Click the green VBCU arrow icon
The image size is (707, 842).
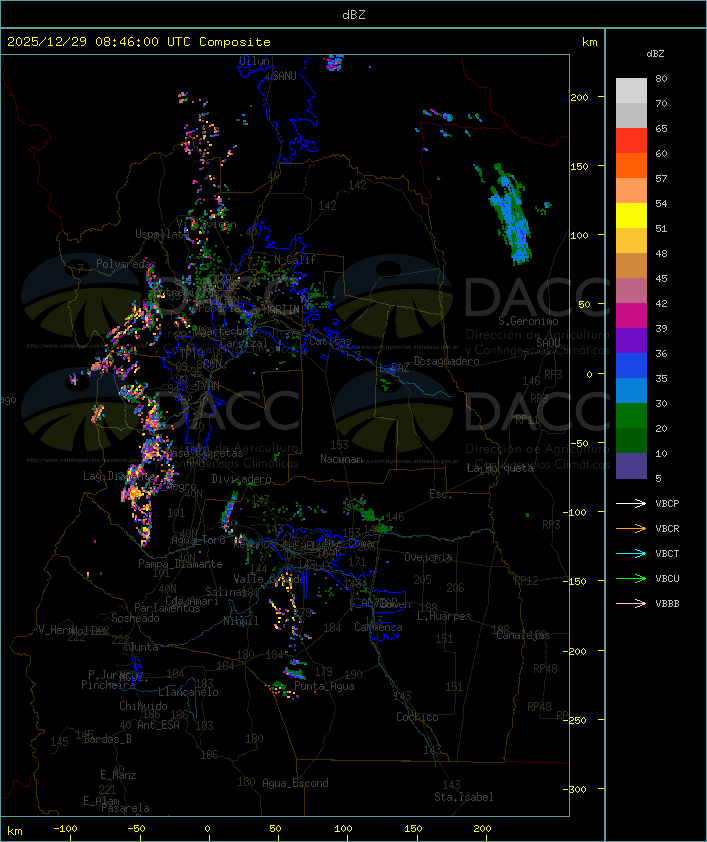click(x=631, y=578)
